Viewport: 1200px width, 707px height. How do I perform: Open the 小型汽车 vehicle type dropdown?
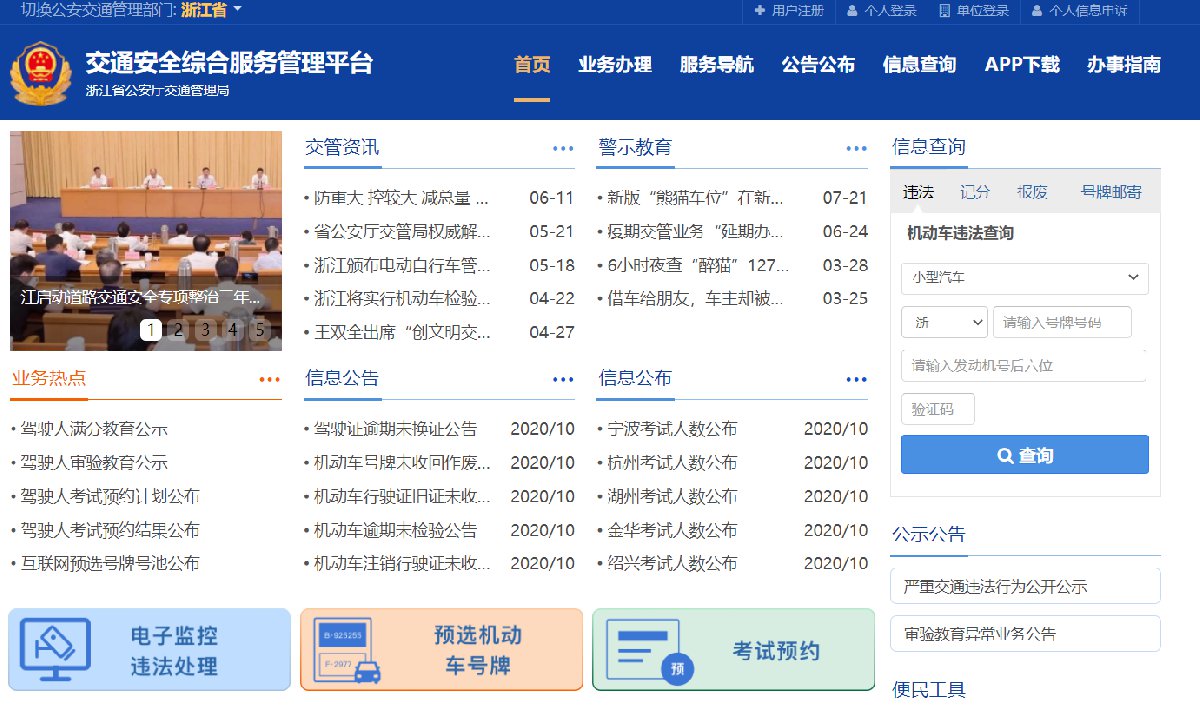[1024, 278]
